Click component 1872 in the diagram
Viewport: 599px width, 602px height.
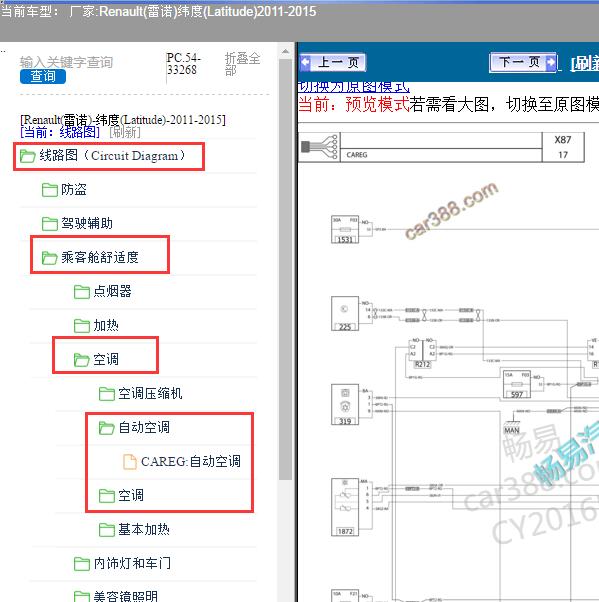pos(345,507)
